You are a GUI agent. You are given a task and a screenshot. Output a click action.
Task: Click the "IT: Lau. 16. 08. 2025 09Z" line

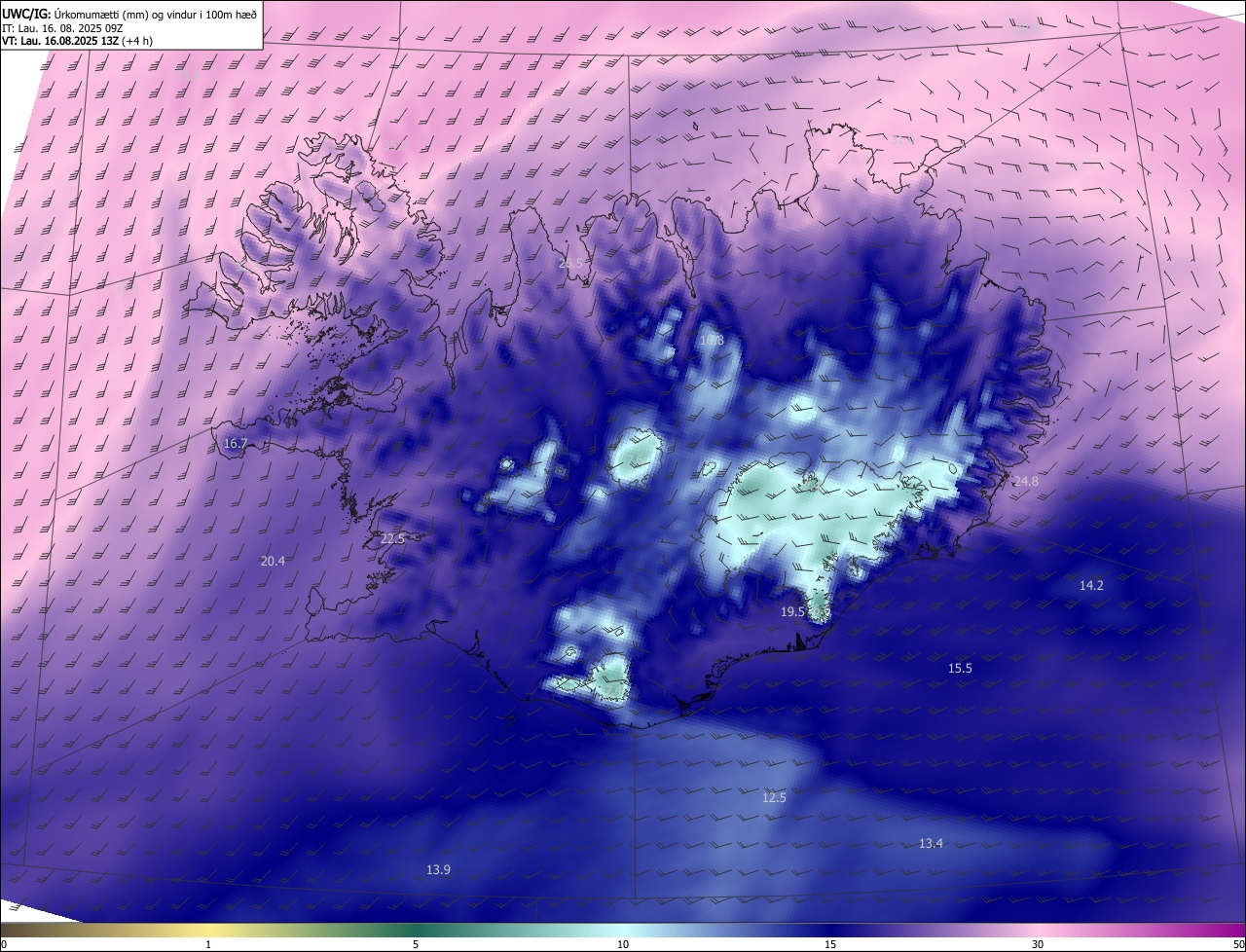[x=60, y=28]
